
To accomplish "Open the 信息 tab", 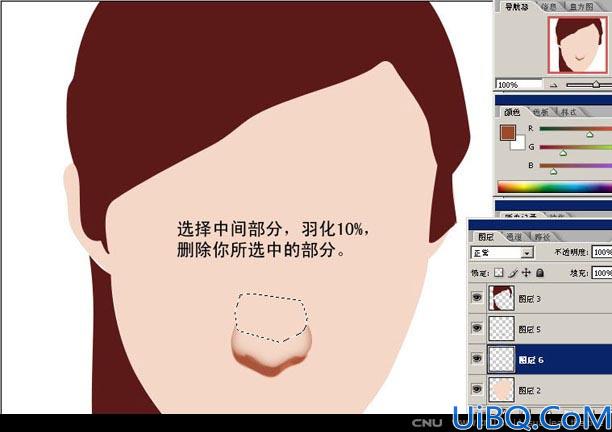I will point(548,7).
